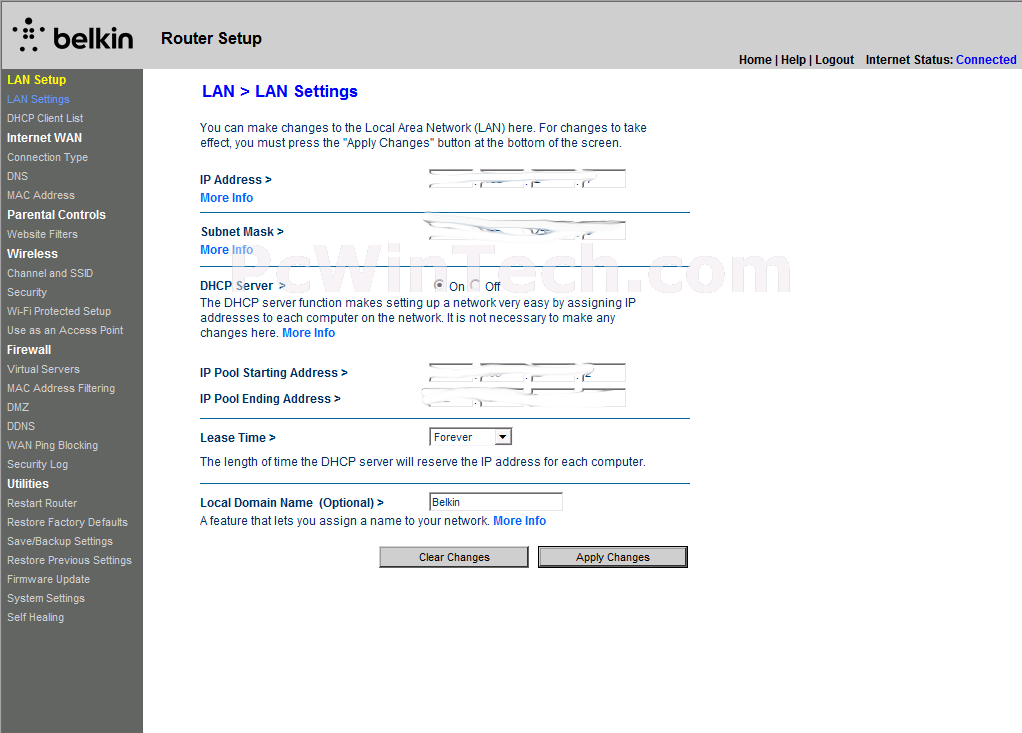Click the Internet WAN sidebar heading
This screenshot has width=1022, height=733.
click(x=44, y=137)
